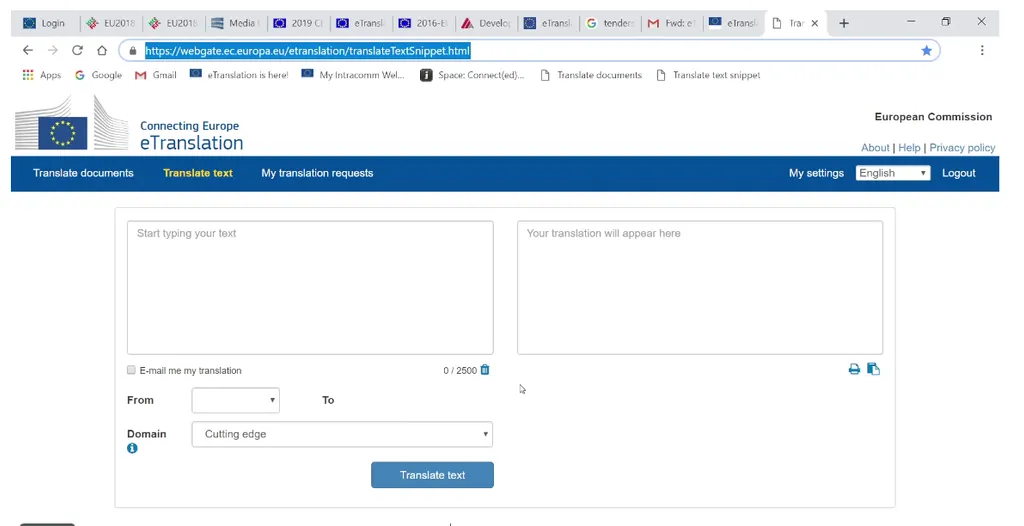Click into 'Start typing your text' box

coord(310,288)
